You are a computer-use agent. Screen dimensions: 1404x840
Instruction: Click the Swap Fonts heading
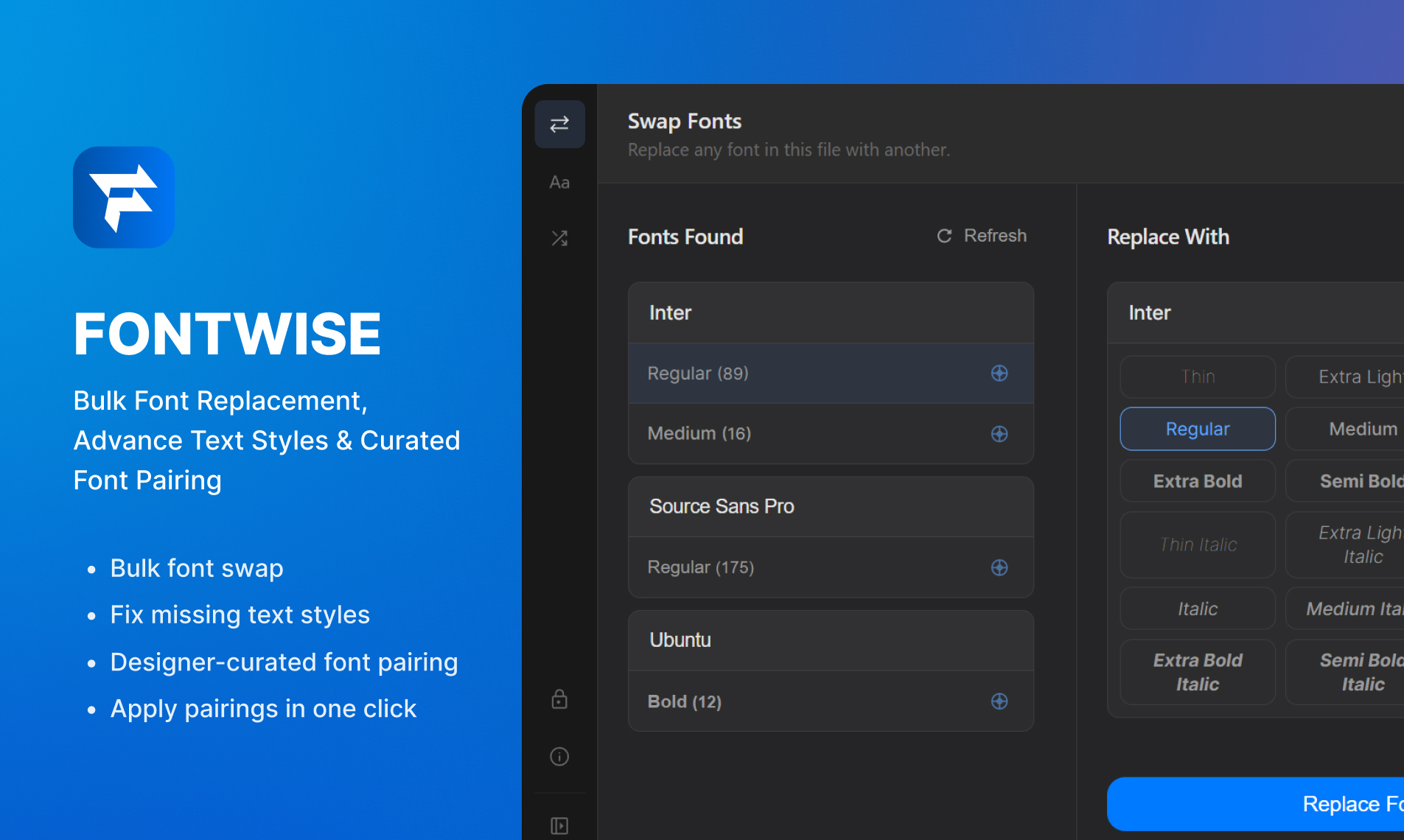pyautogui.click(x=685, y=122)
